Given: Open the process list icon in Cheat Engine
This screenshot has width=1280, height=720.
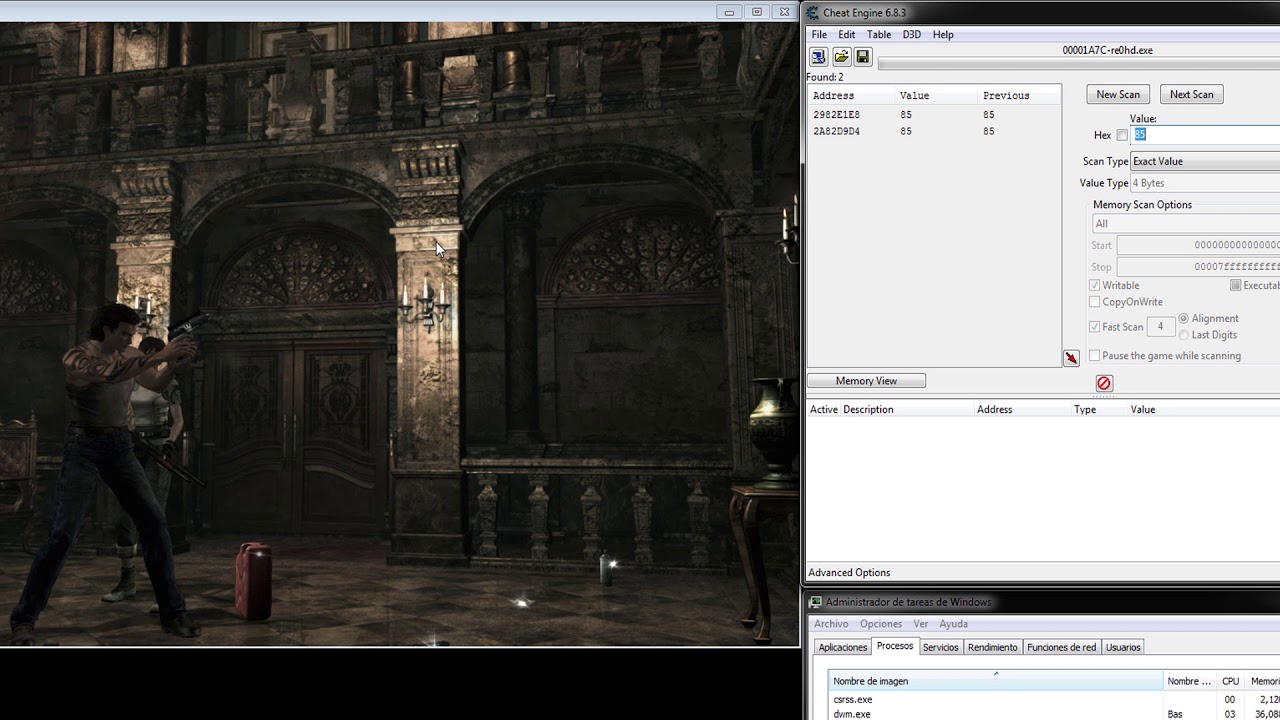Looking at the screenshot, I should pos(818,57).
